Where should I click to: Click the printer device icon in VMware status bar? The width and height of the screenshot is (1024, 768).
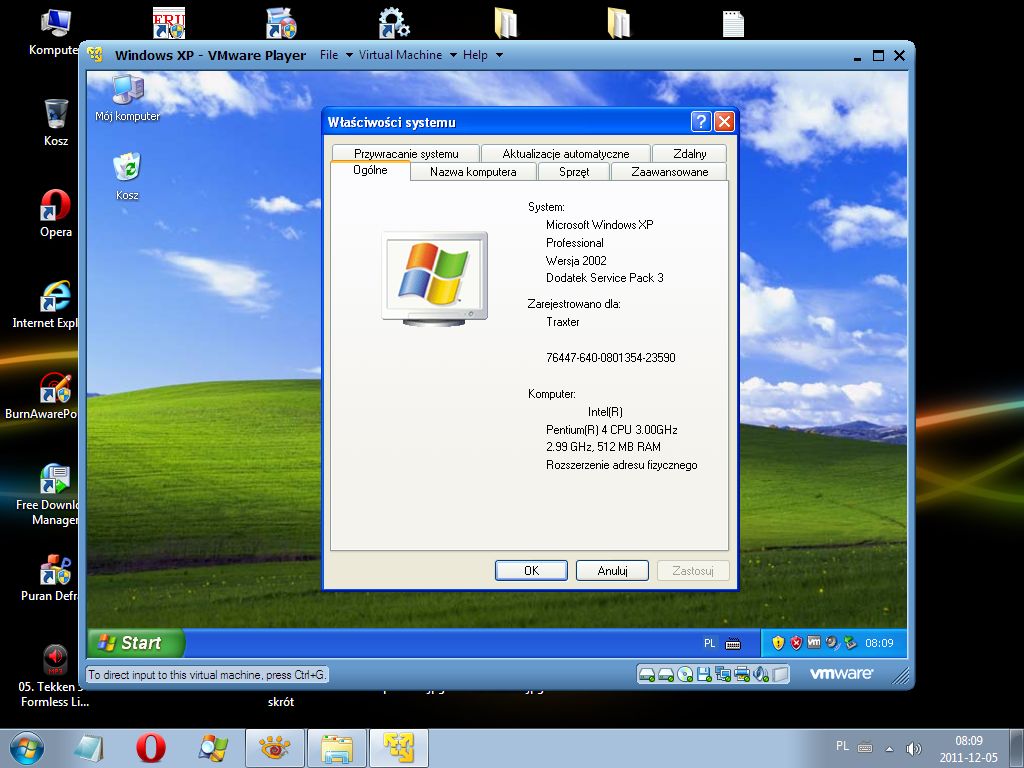[x=742, y=675]
